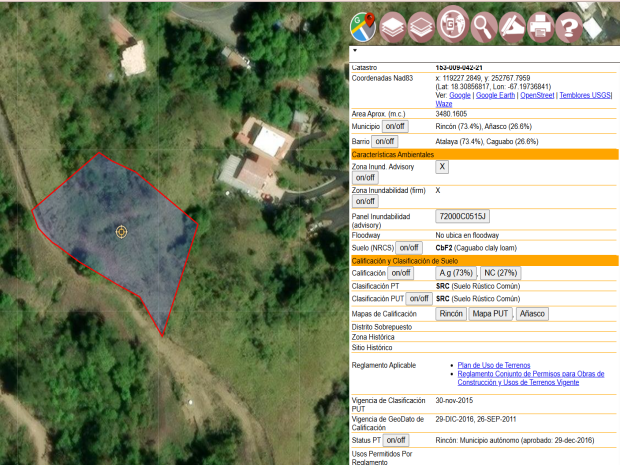This screenshot has height=465, width=620.
Task: Toggle Suelo (NRCS) layer on/off
Action: [409, 247]
